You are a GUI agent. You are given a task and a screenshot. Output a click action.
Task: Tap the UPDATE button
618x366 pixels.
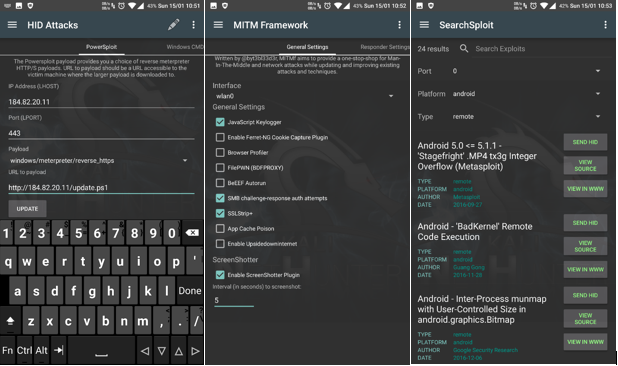coord(27,209)
